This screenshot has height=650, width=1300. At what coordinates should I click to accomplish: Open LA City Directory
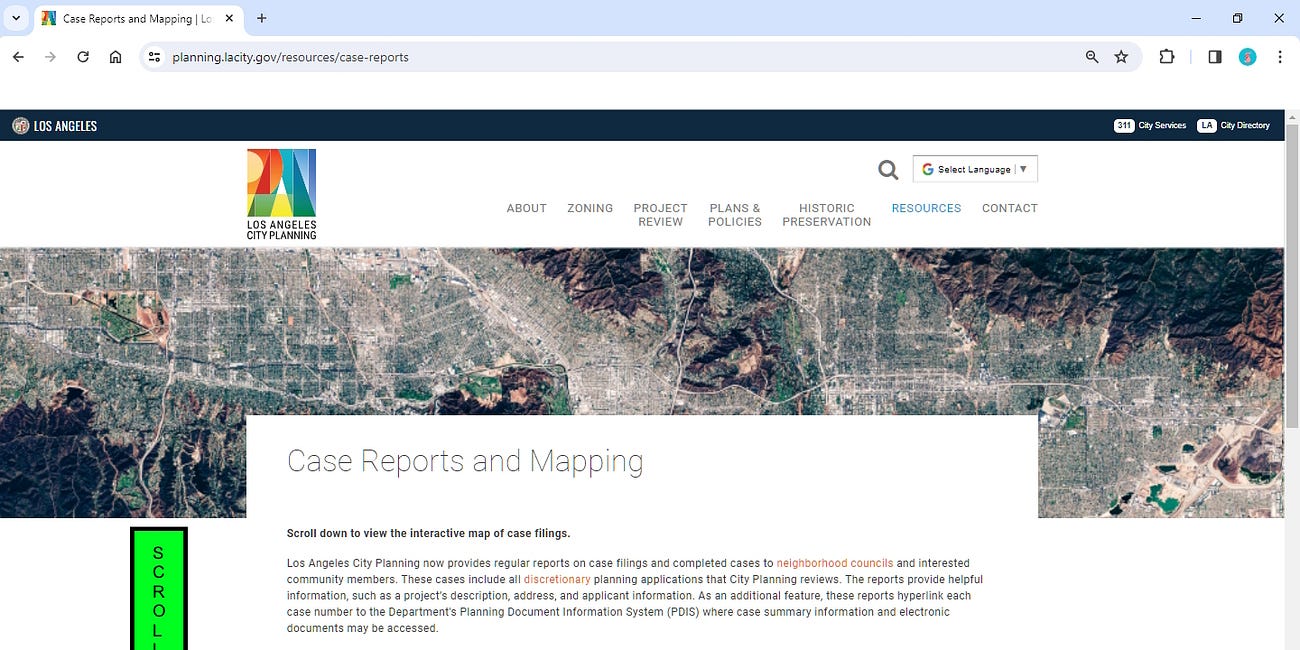[x=1233, y=126]
